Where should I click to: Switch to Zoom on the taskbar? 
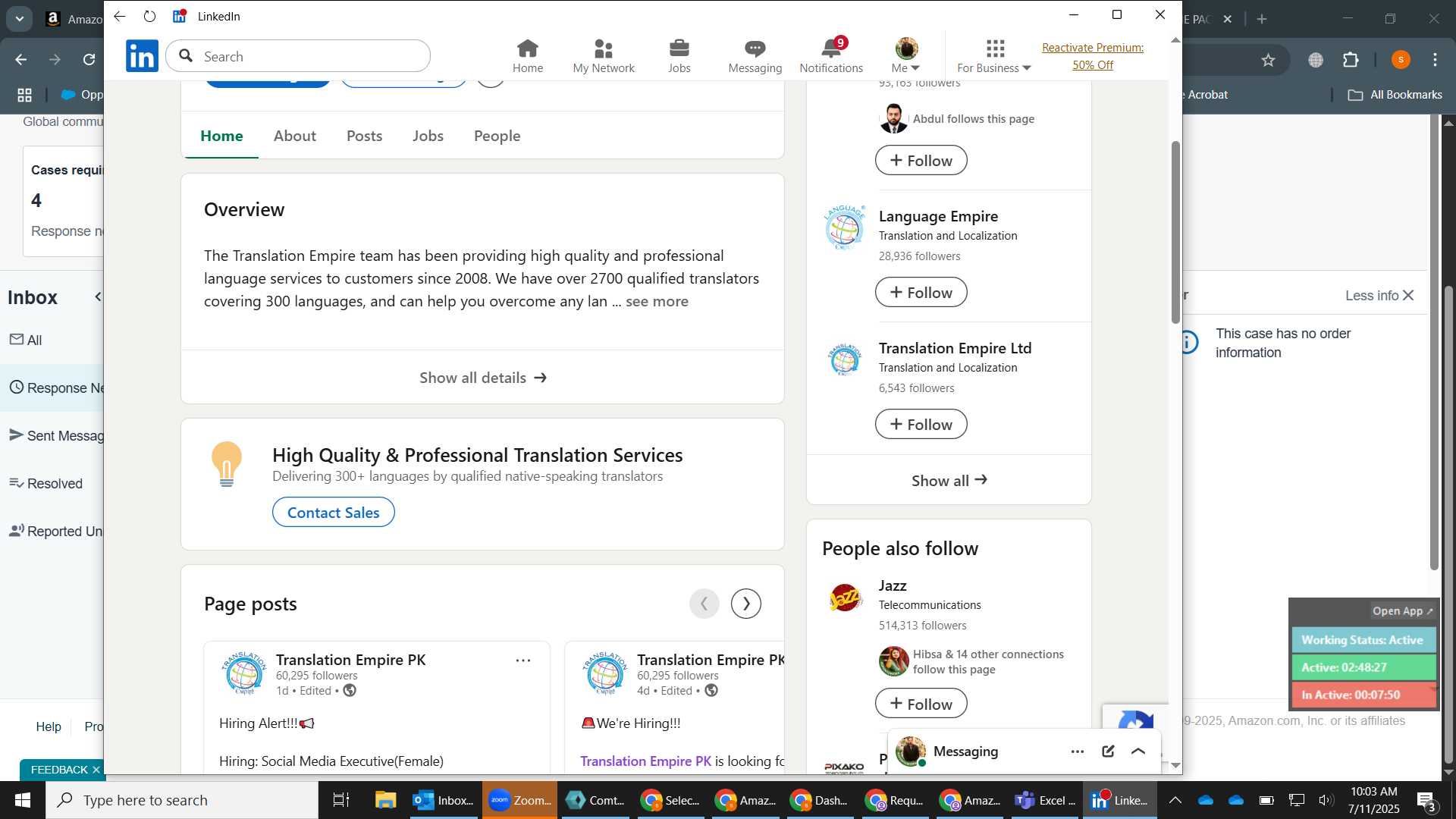[519, 800]
